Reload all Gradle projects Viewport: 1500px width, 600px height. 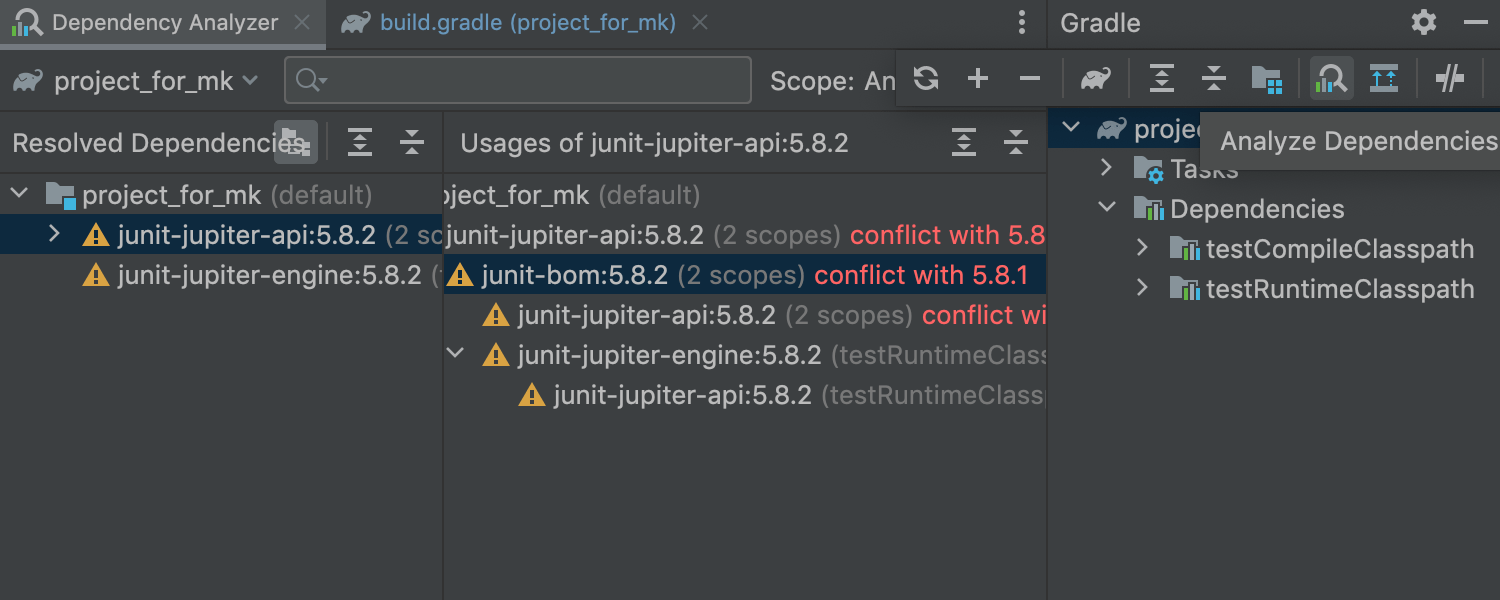926,78
